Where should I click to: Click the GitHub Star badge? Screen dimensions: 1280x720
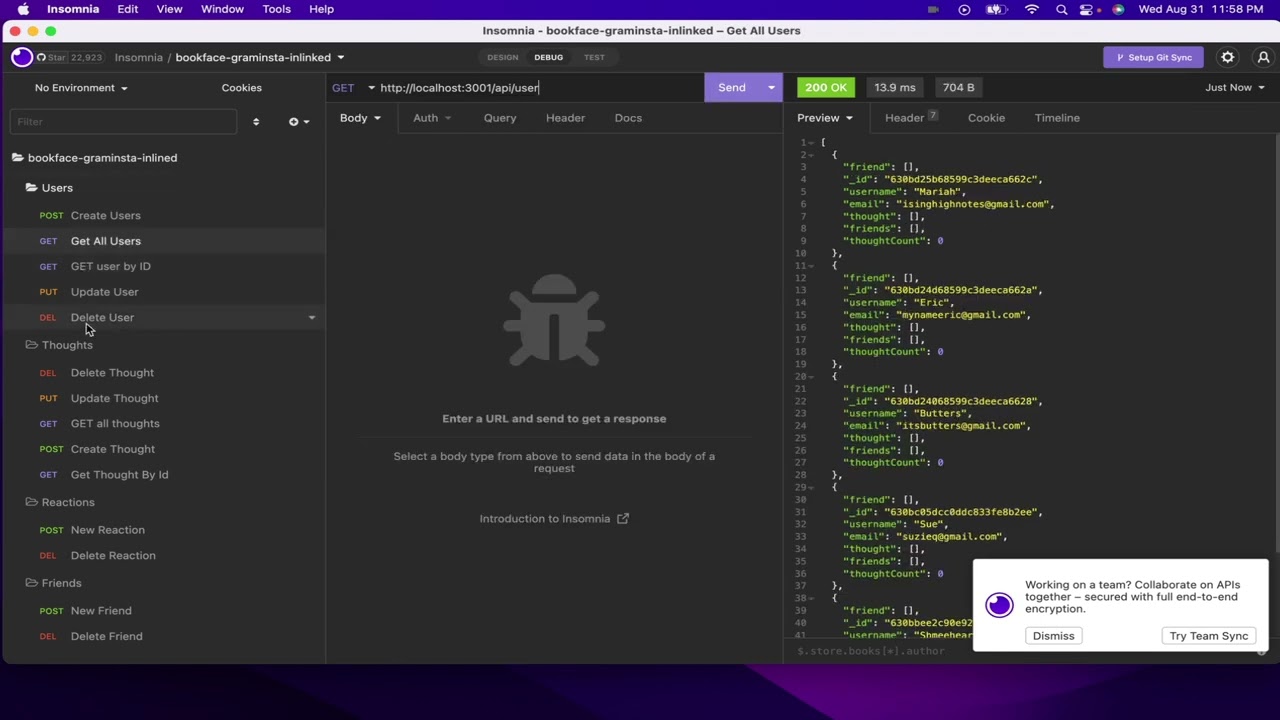[x=70, y=57]
